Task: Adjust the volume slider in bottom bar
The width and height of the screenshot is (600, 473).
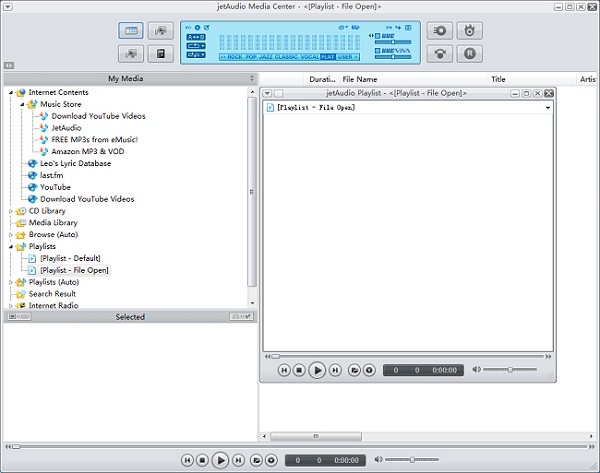Action: 412,460
